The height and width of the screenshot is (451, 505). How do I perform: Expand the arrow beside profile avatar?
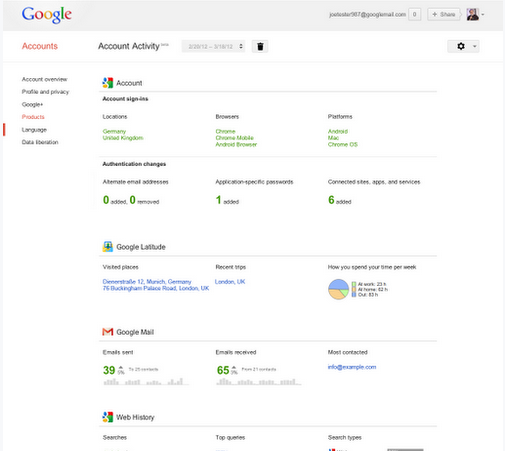pyautogui.click(x=483, y=14)
